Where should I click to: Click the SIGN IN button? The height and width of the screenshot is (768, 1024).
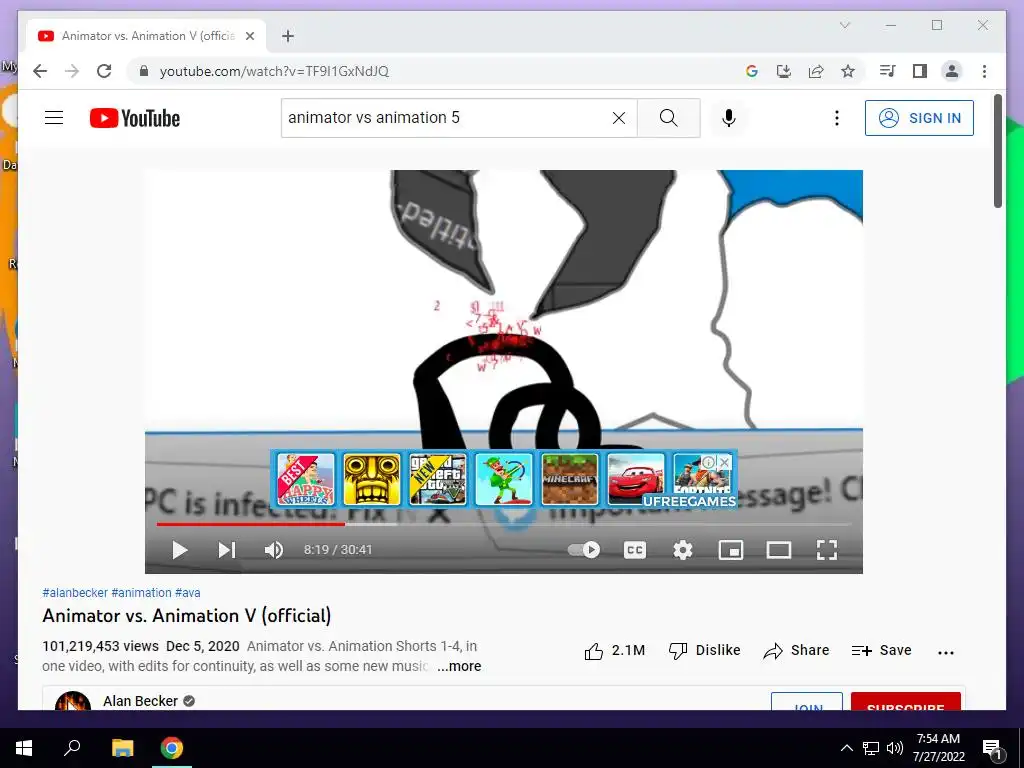919,118
